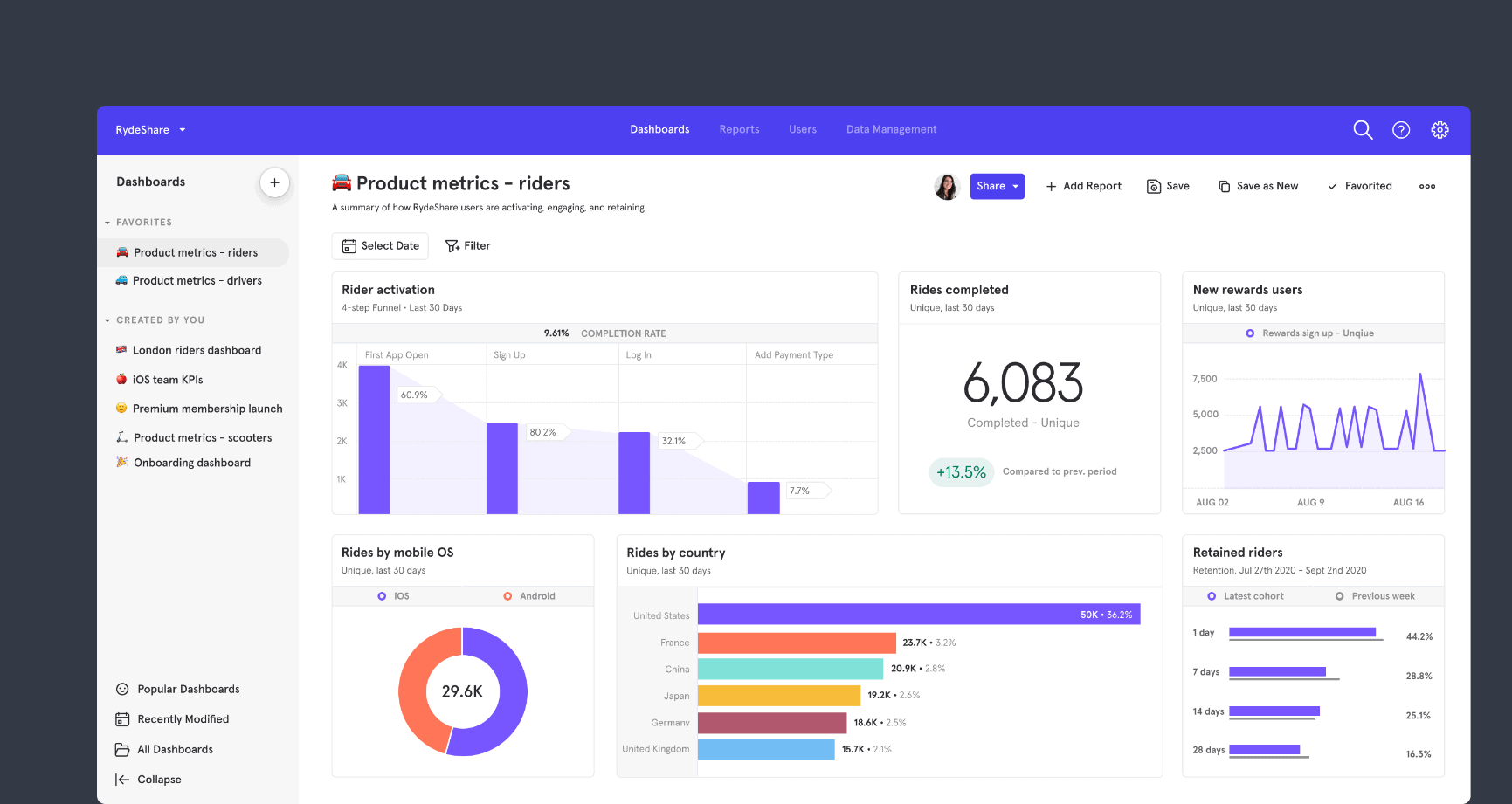Open the Data Management section
This screenshot has height=804, width=1512.
point(891,129)
